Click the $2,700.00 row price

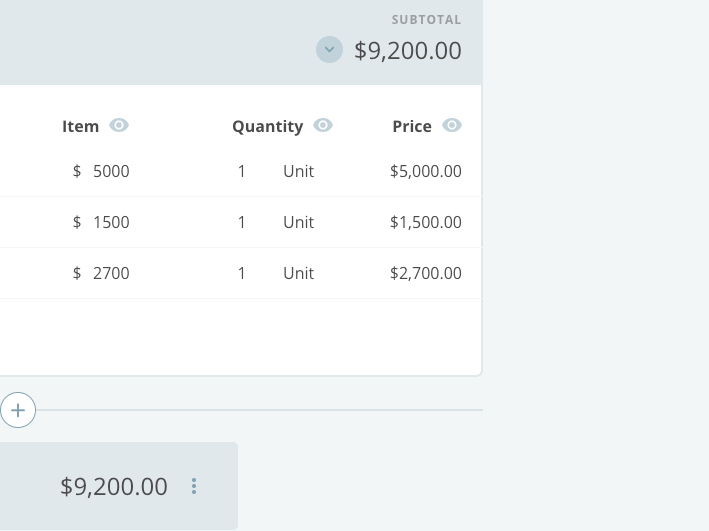[426, 273]
